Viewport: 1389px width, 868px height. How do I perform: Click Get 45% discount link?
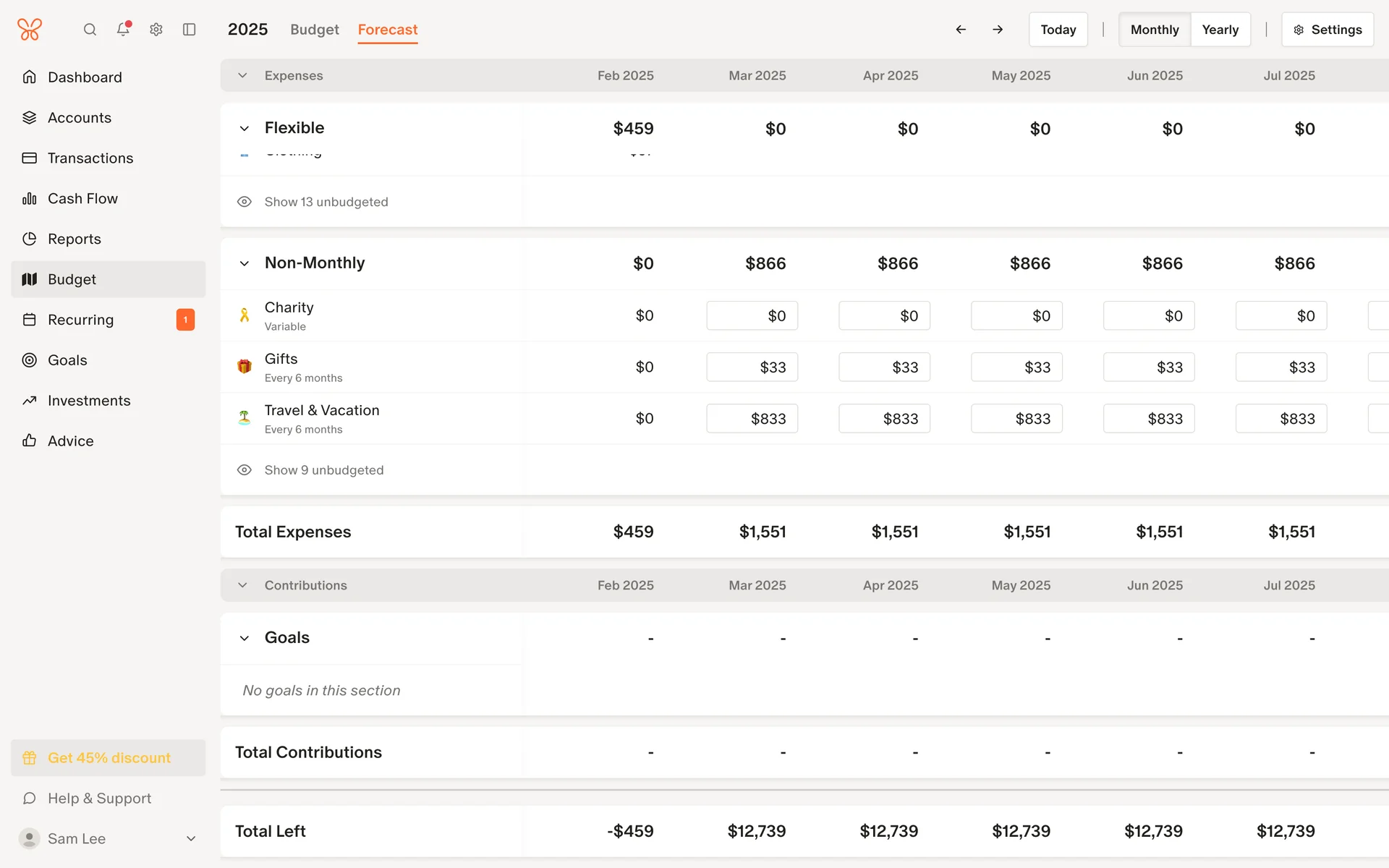coord(109,757)
